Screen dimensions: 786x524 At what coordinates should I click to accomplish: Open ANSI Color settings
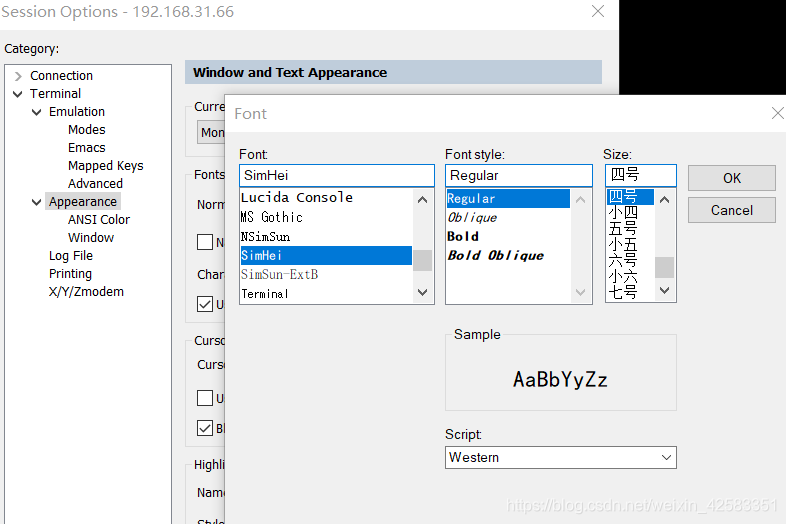point(99,220)
